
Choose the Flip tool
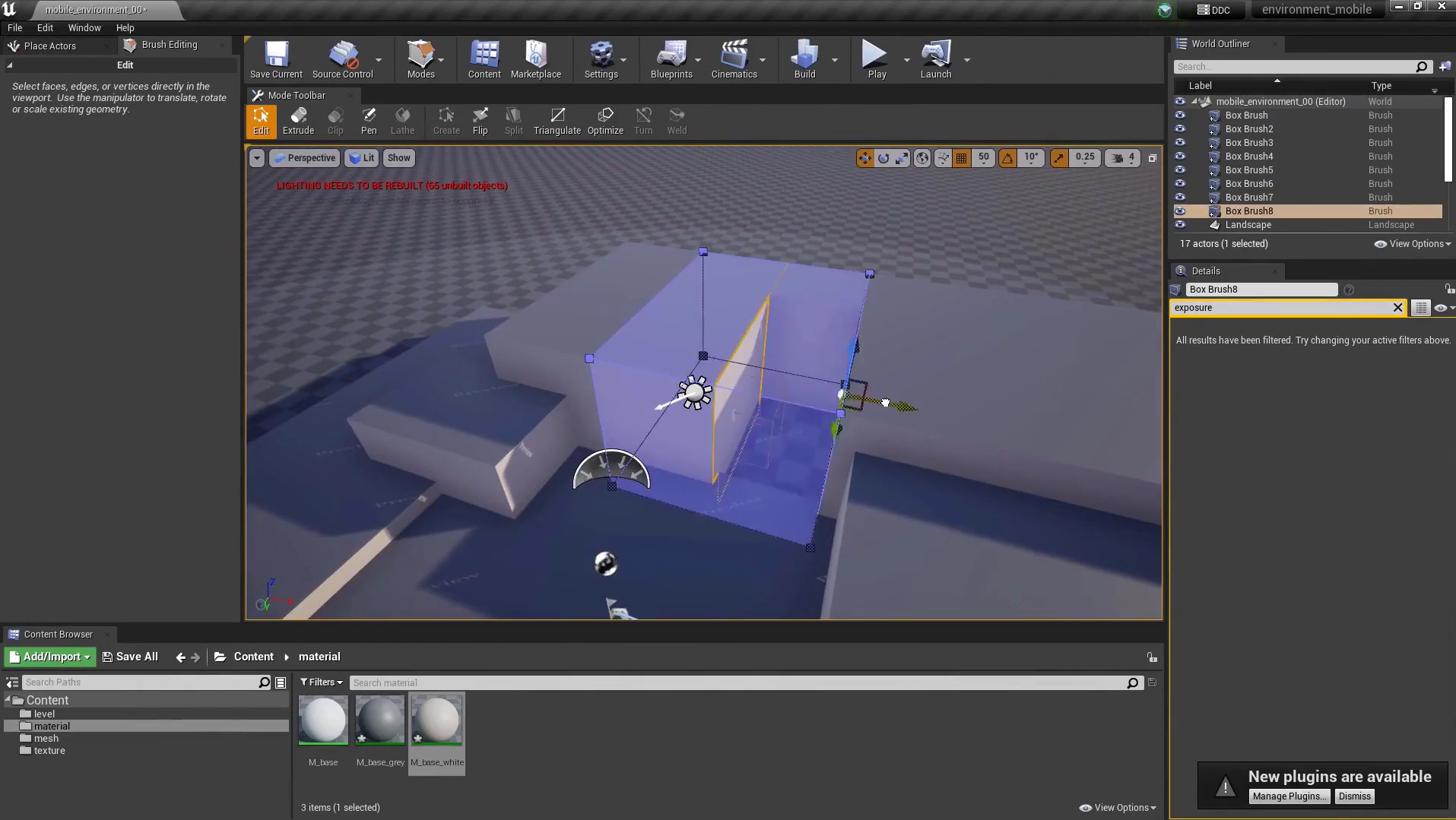[x=480, y=120]
